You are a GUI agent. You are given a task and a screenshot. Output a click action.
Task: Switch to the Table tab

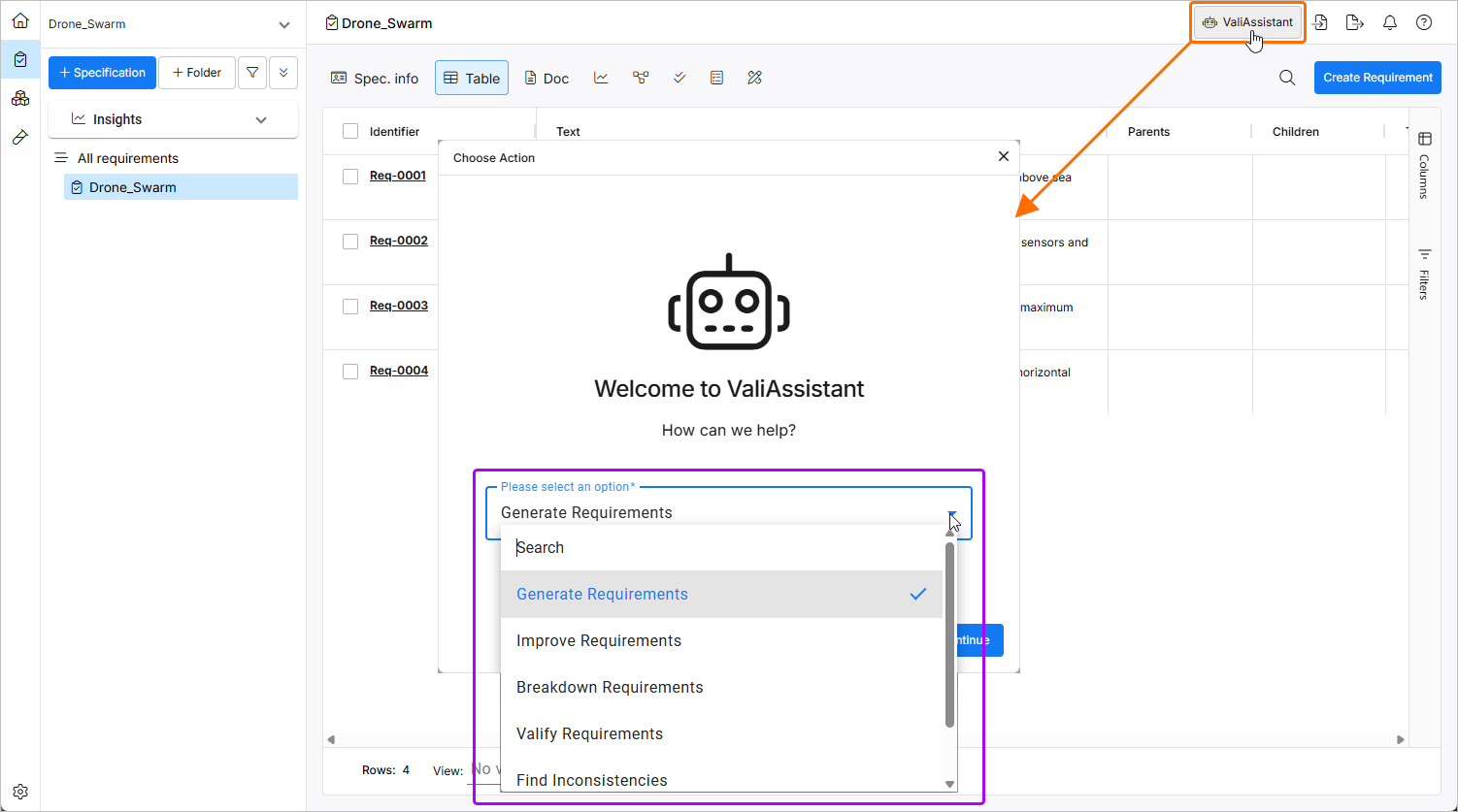coord(472,78)
